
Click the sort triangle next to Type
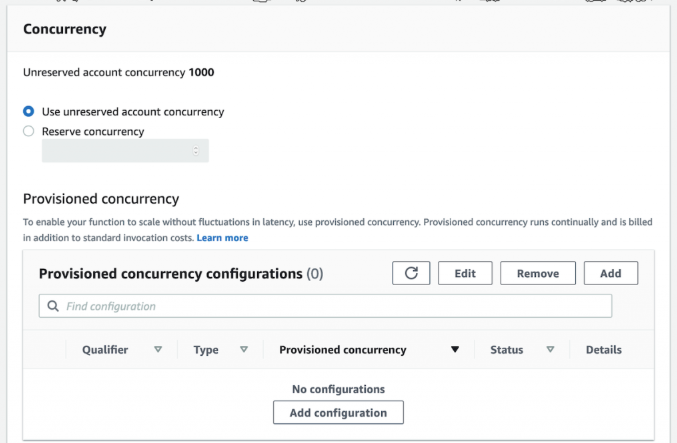[244, 350]
